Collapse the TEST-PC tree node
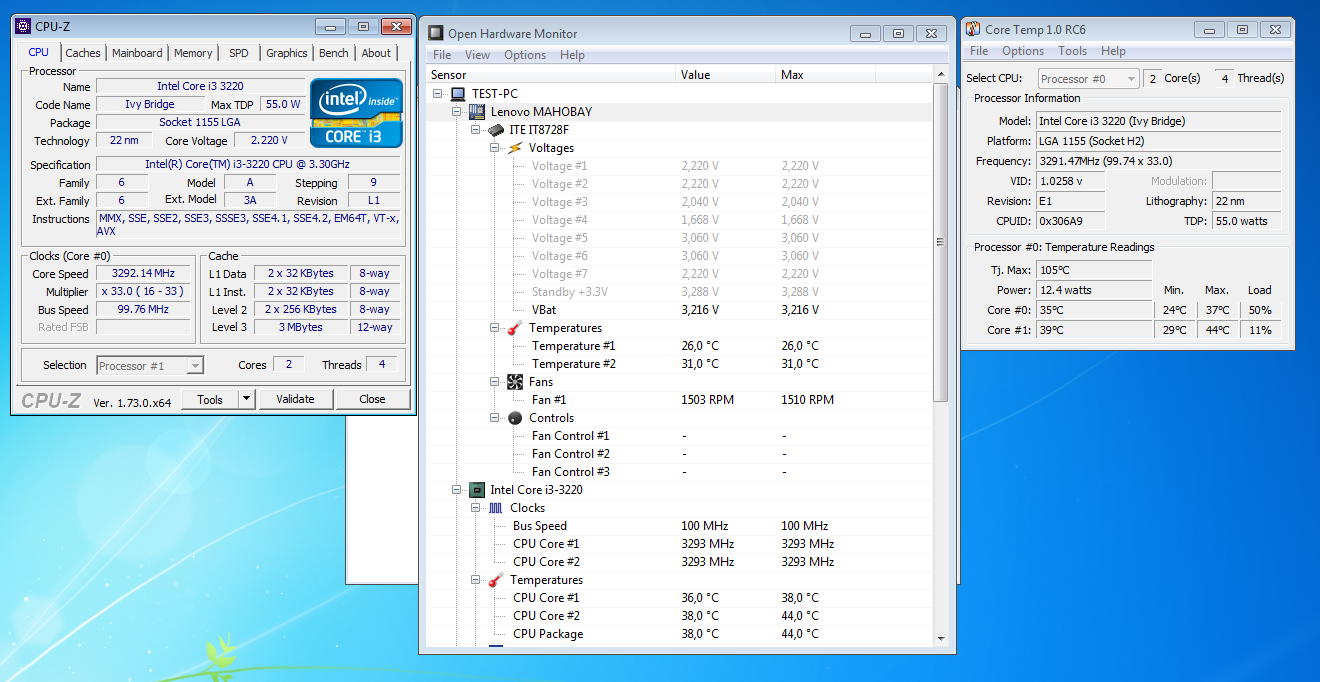This screenshot has height=682, width=1320. (x=438, y=94)
